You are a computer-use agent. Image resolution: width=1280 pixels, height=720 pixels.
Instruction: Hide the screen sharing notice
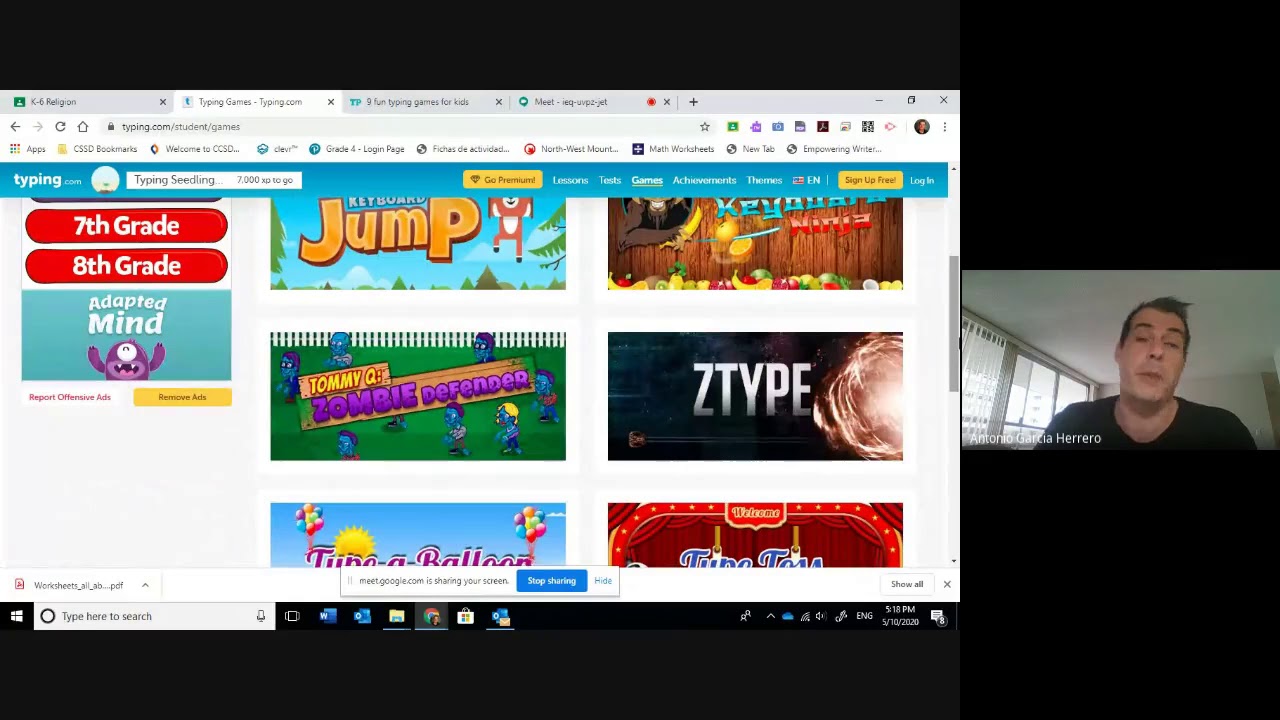[x=603, y=581]
